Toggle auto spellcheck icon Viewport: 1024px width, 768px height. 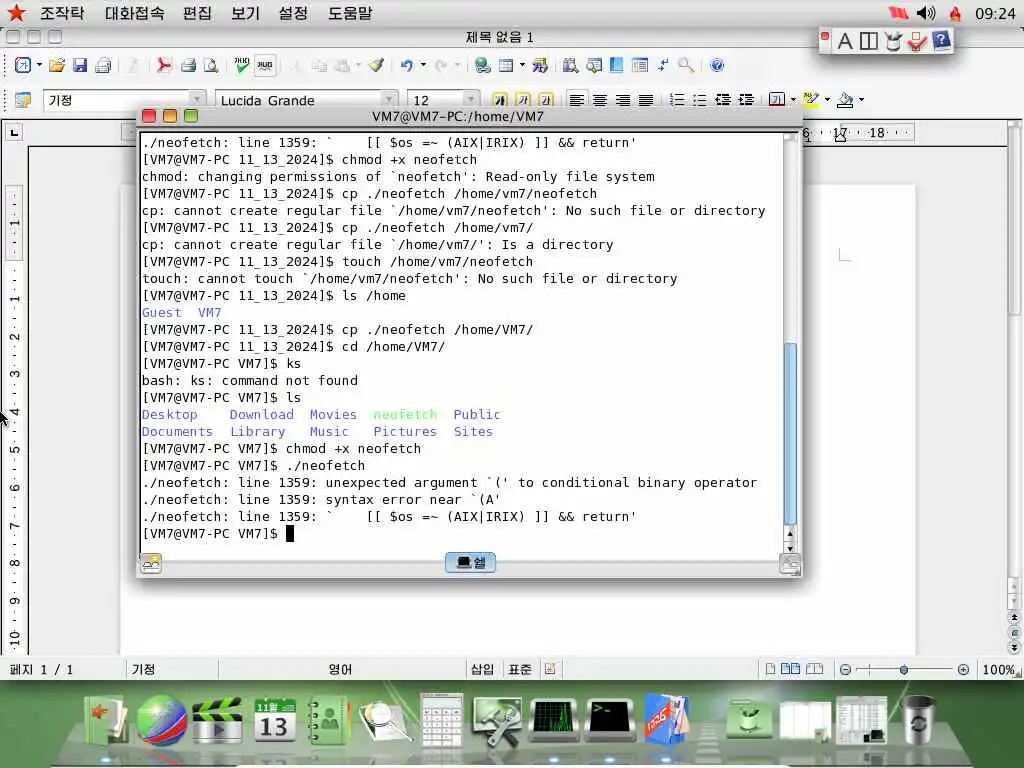(264, 65)
